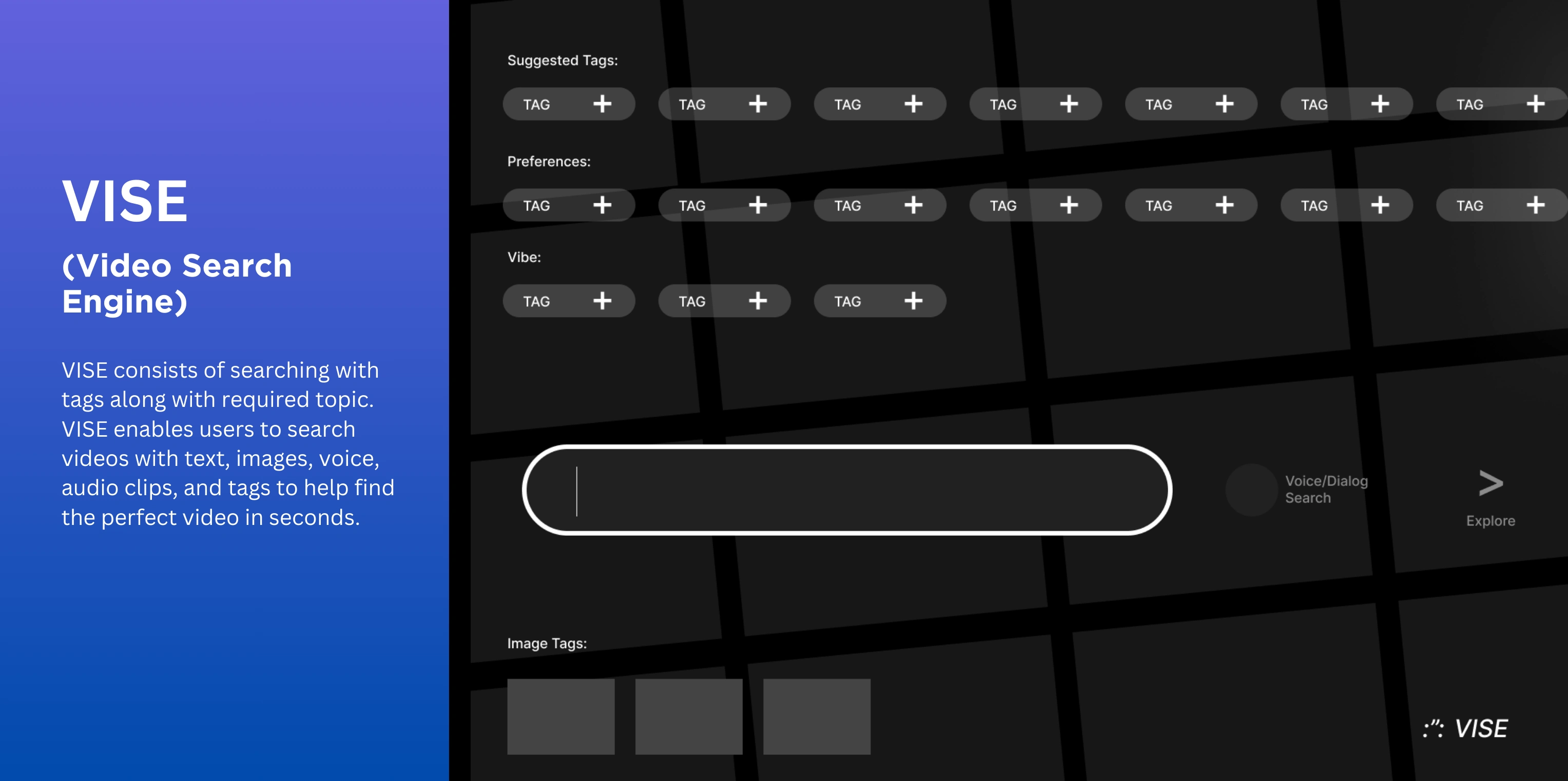Select the third Image Tags thumbnail
The image size is (1568, 781).
(817, 716)
